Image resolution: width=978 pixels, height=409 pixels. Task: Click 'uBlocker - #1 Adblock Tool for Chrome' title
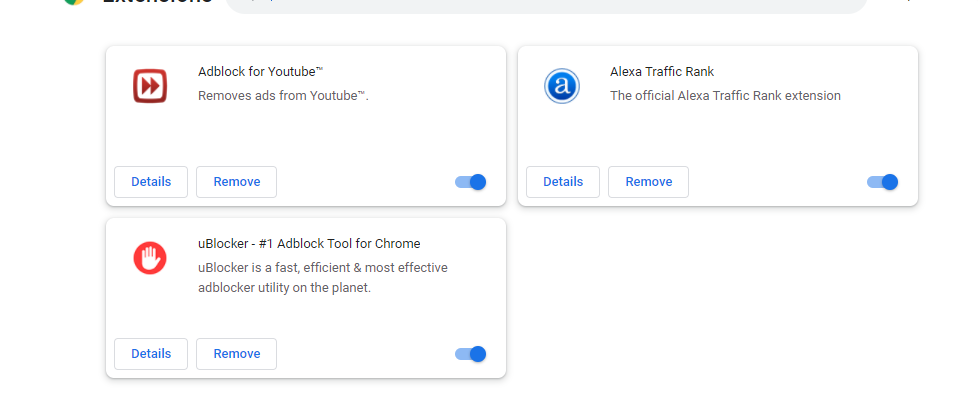309,244
